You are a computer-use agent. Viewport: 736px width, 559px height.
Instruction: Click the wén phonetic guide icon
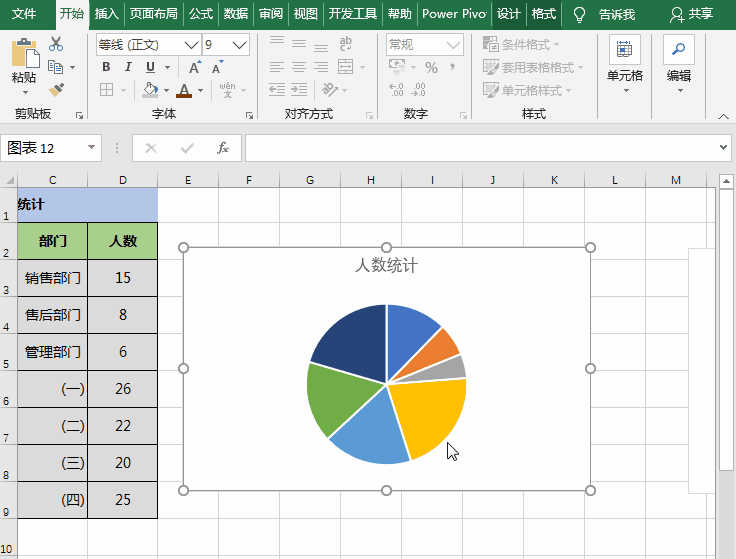pyautogui.click(x=227, y=90)
